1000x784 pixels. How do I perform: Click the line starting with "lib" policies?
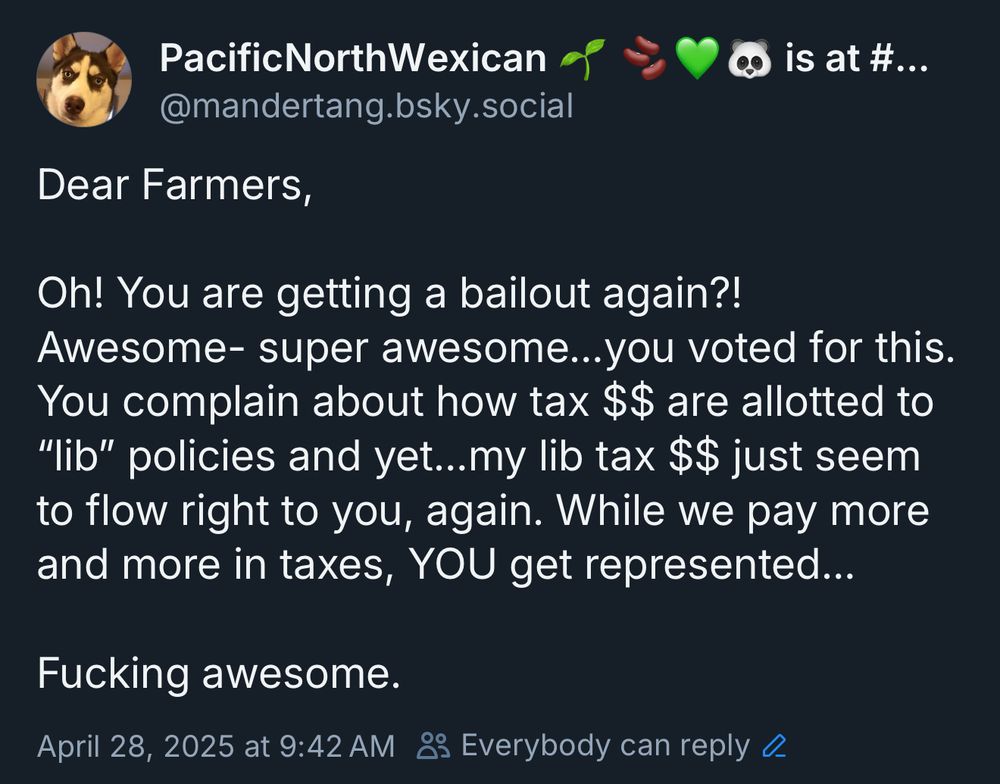point(479,457)
